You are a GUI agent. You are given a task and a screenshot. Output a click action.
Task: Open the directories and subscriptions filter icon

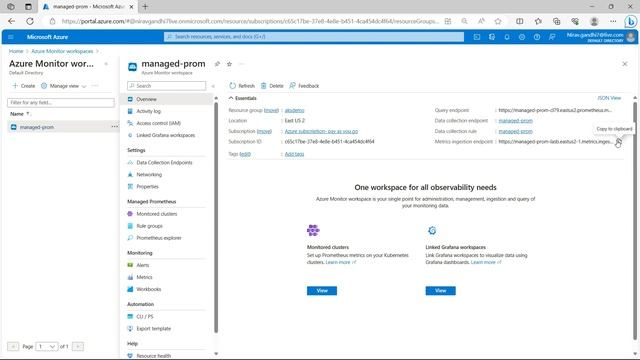(x=492, y=37)
